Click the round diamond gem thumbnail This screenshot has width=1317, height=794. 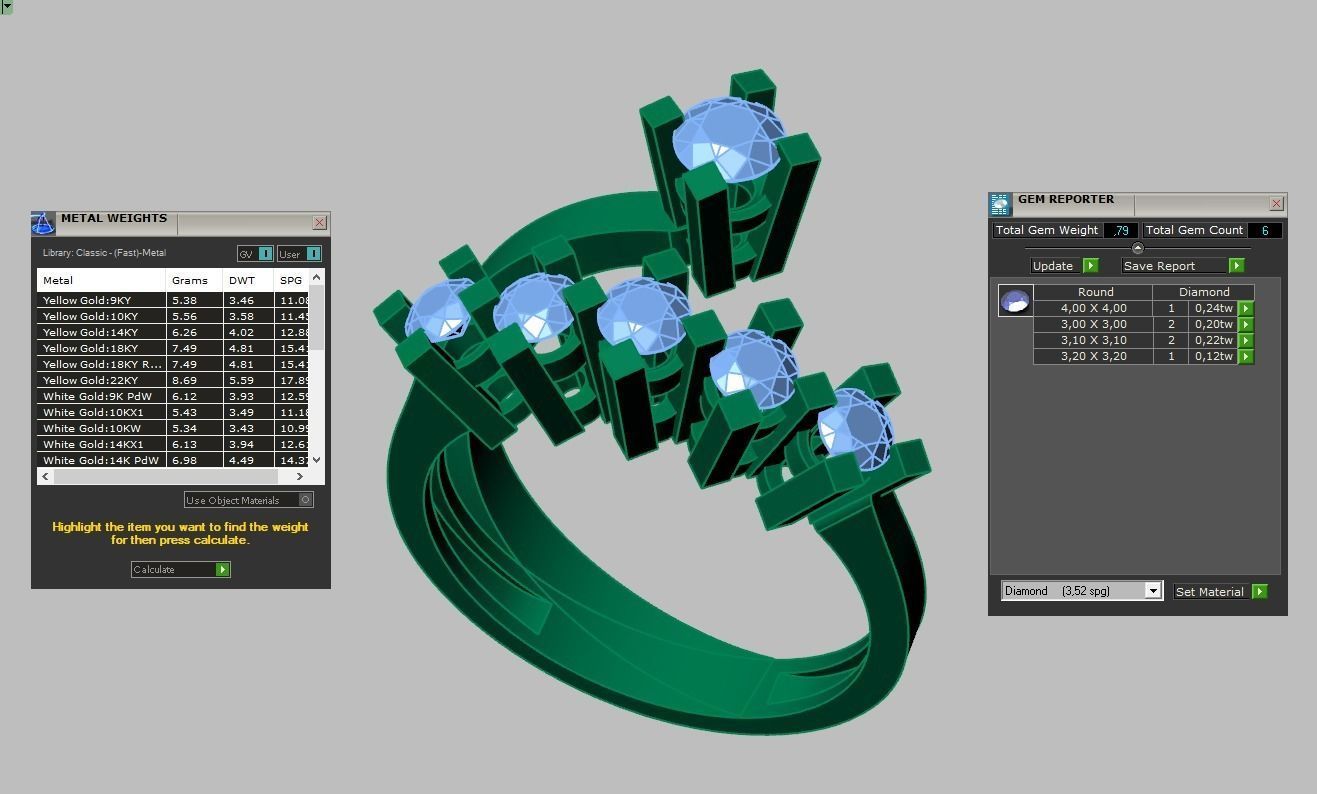[1015, 301]
